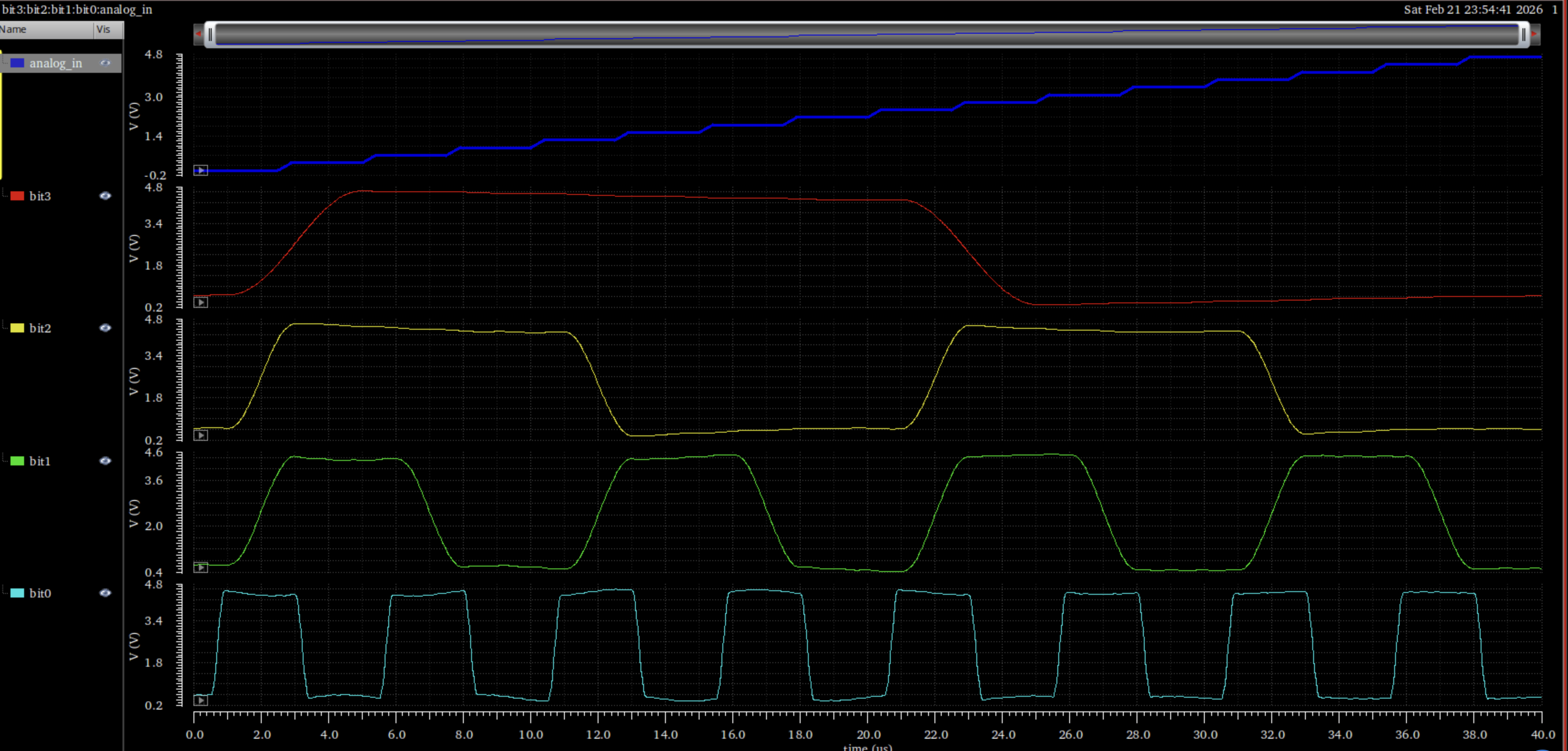This screenshot has width=1568, height=751.
Task: Select the bit0 signal name in list
Action: click(x=40, y=593)
